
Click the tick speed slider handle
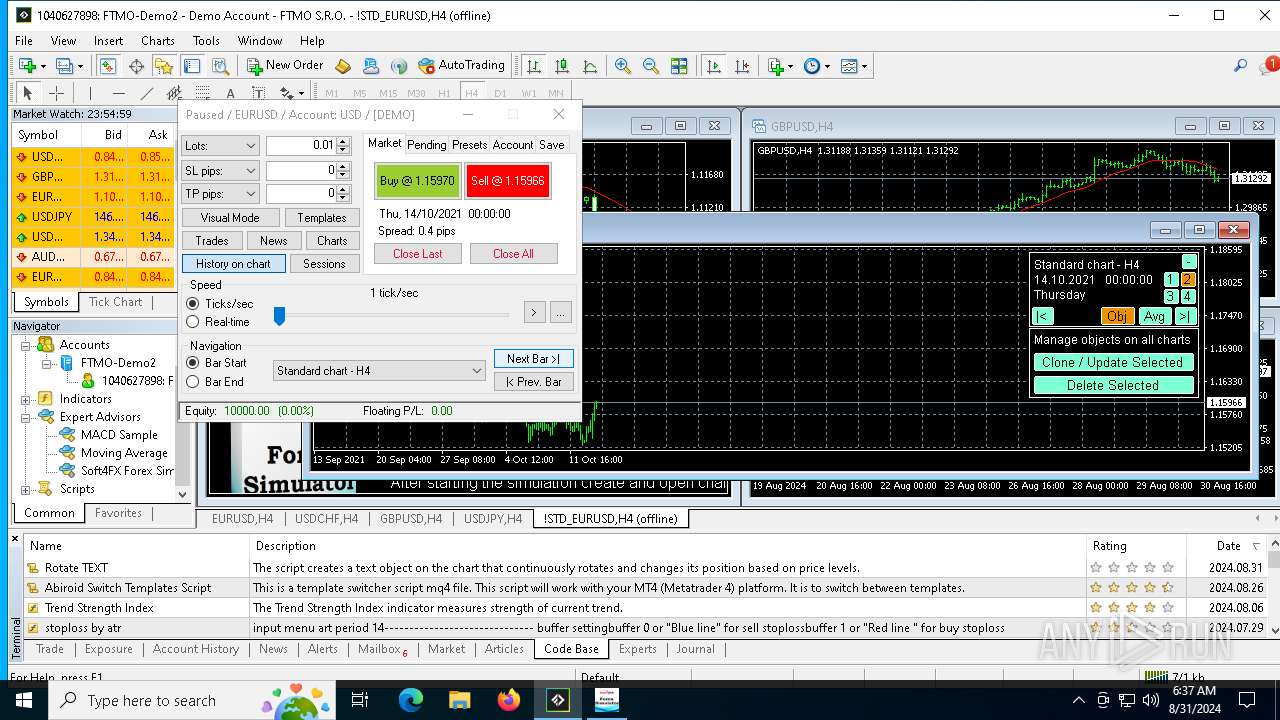point(280,316)
